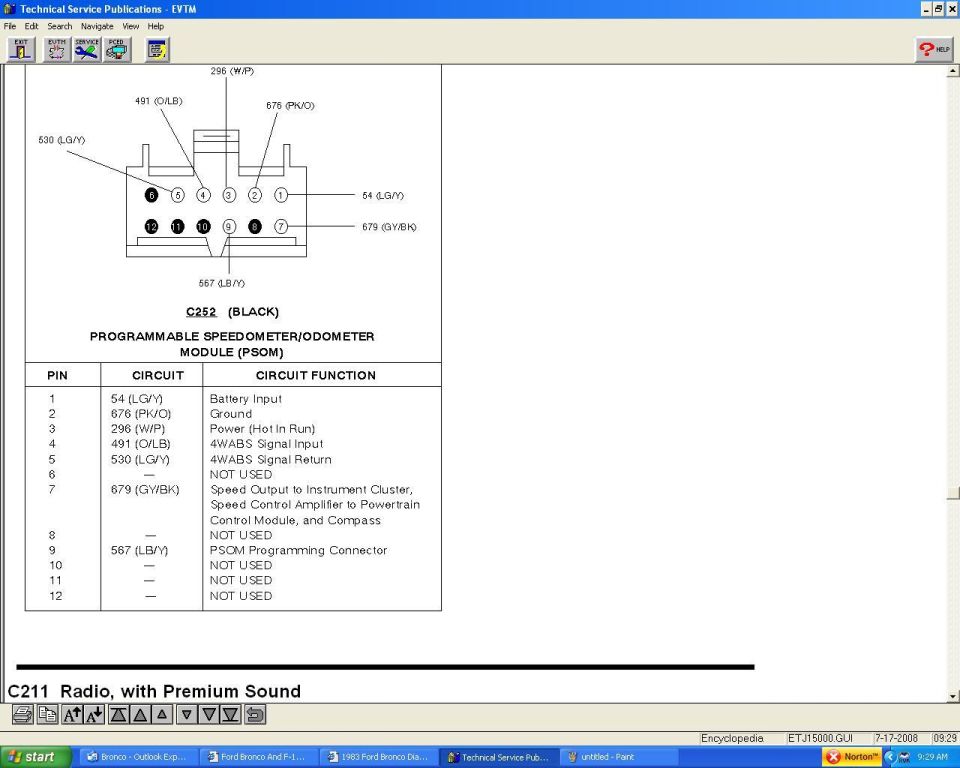Open the View menu
The height and width of the screenshot is (768, 960).
tap(130, 26)
